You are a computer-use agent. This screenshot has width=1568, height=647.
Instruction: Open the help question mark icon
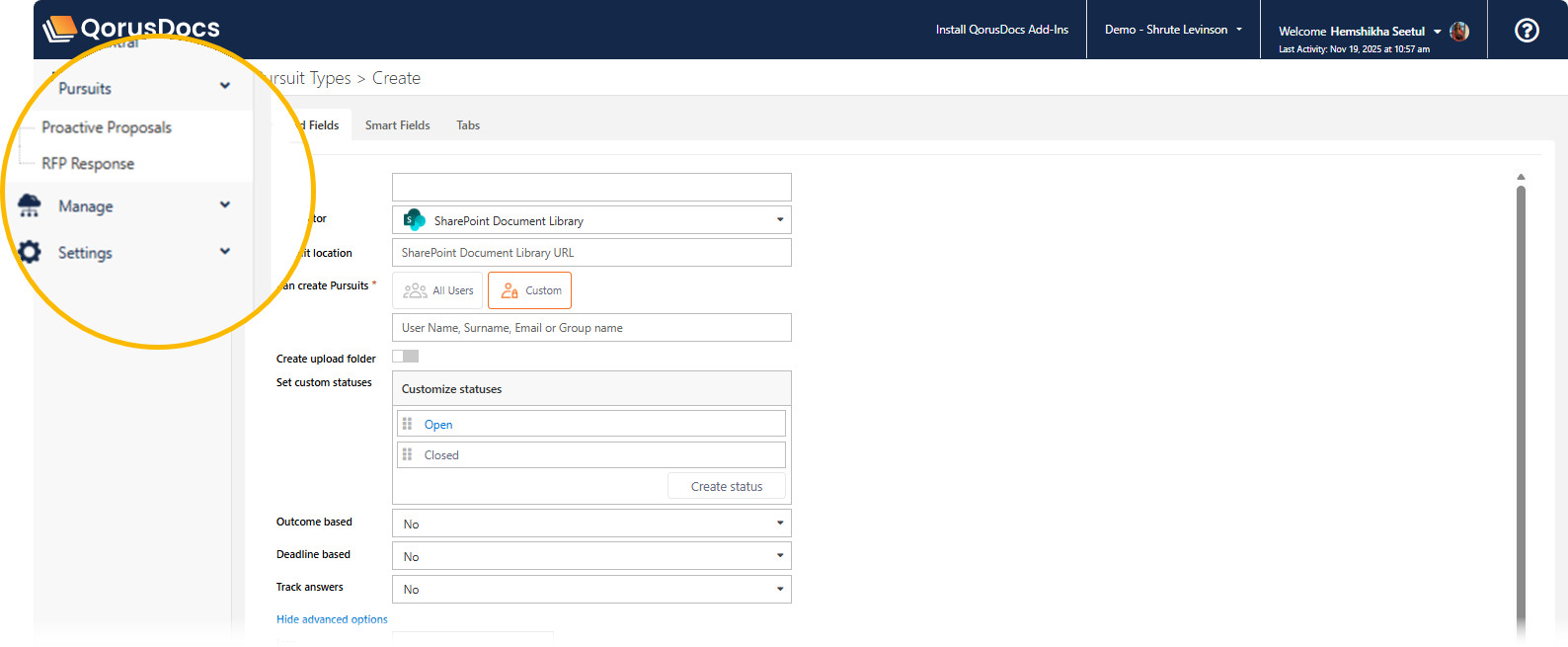[x=1527, y=31]
